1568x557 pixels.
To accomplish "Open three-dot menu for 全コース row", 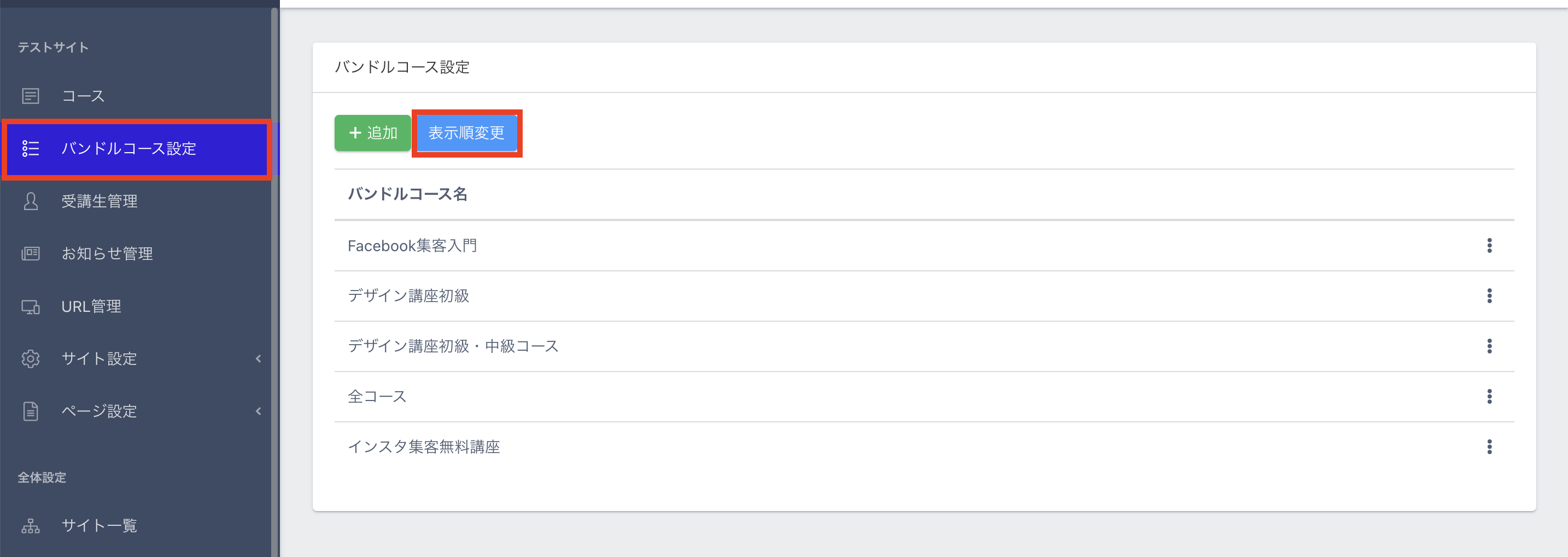I will (x=1489, y=397).
